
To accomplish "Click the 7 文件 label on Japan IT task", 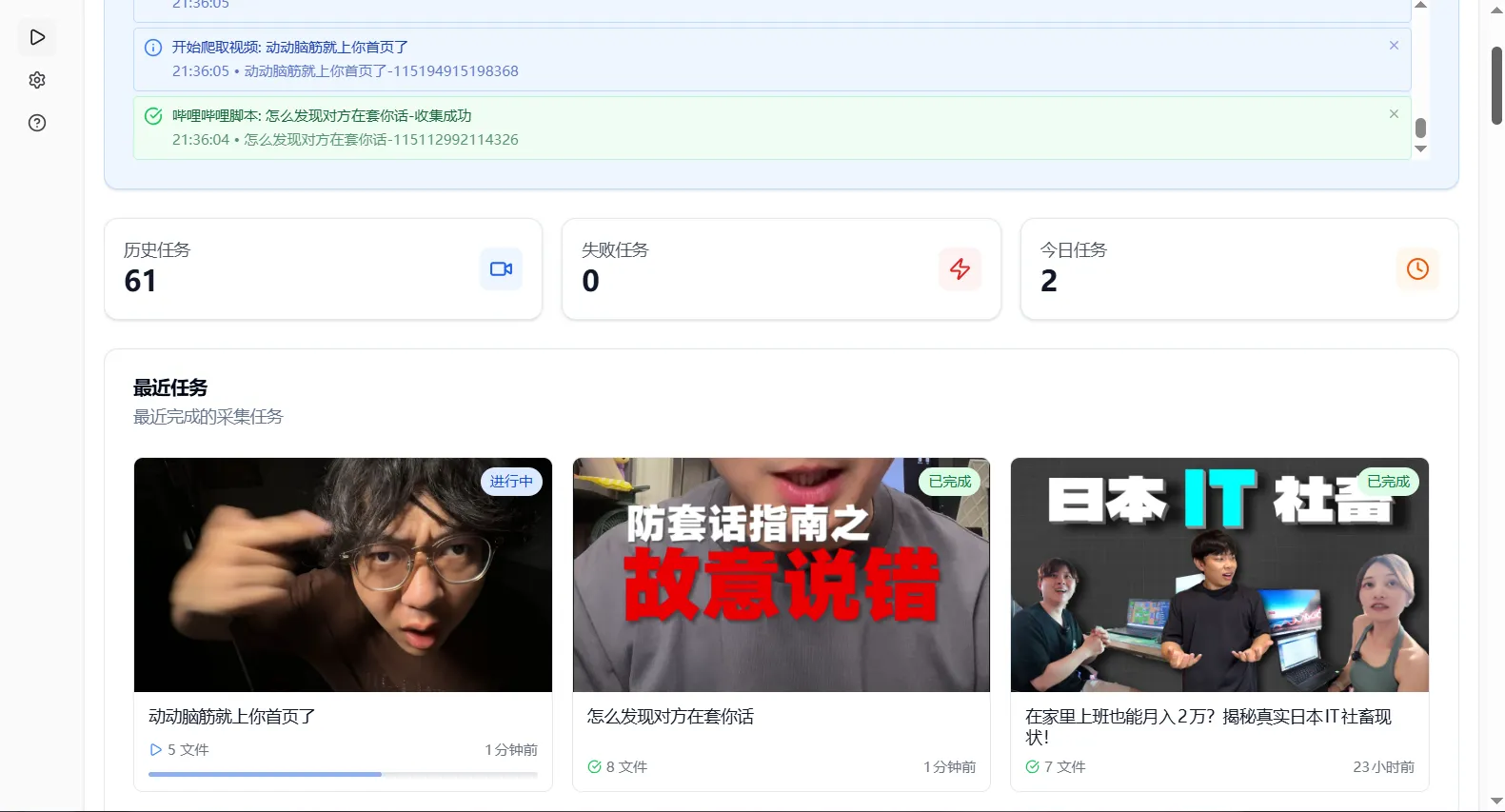I will pos(1063,767).
